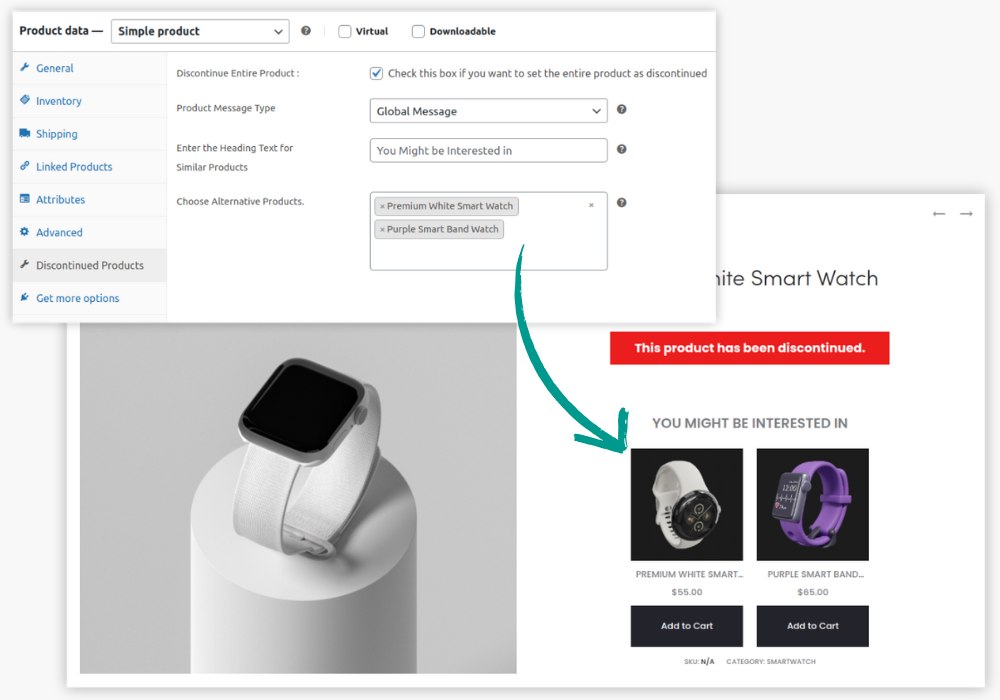Expand the Global Message dropdown
The image size is (1000, 700).
[488, 111]
